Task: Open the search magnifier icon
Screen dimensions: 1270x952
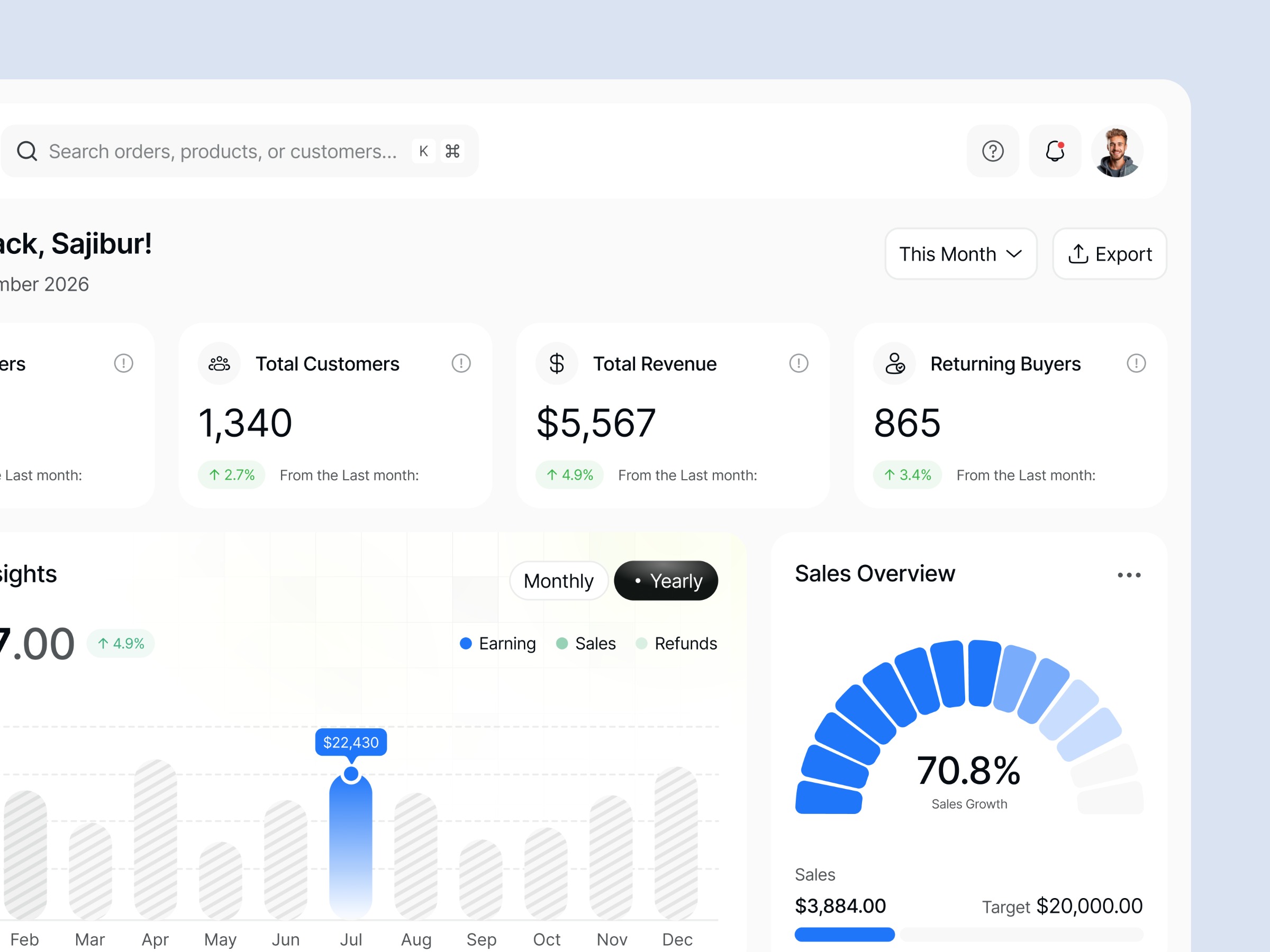Action: click(x=27, y=151)
